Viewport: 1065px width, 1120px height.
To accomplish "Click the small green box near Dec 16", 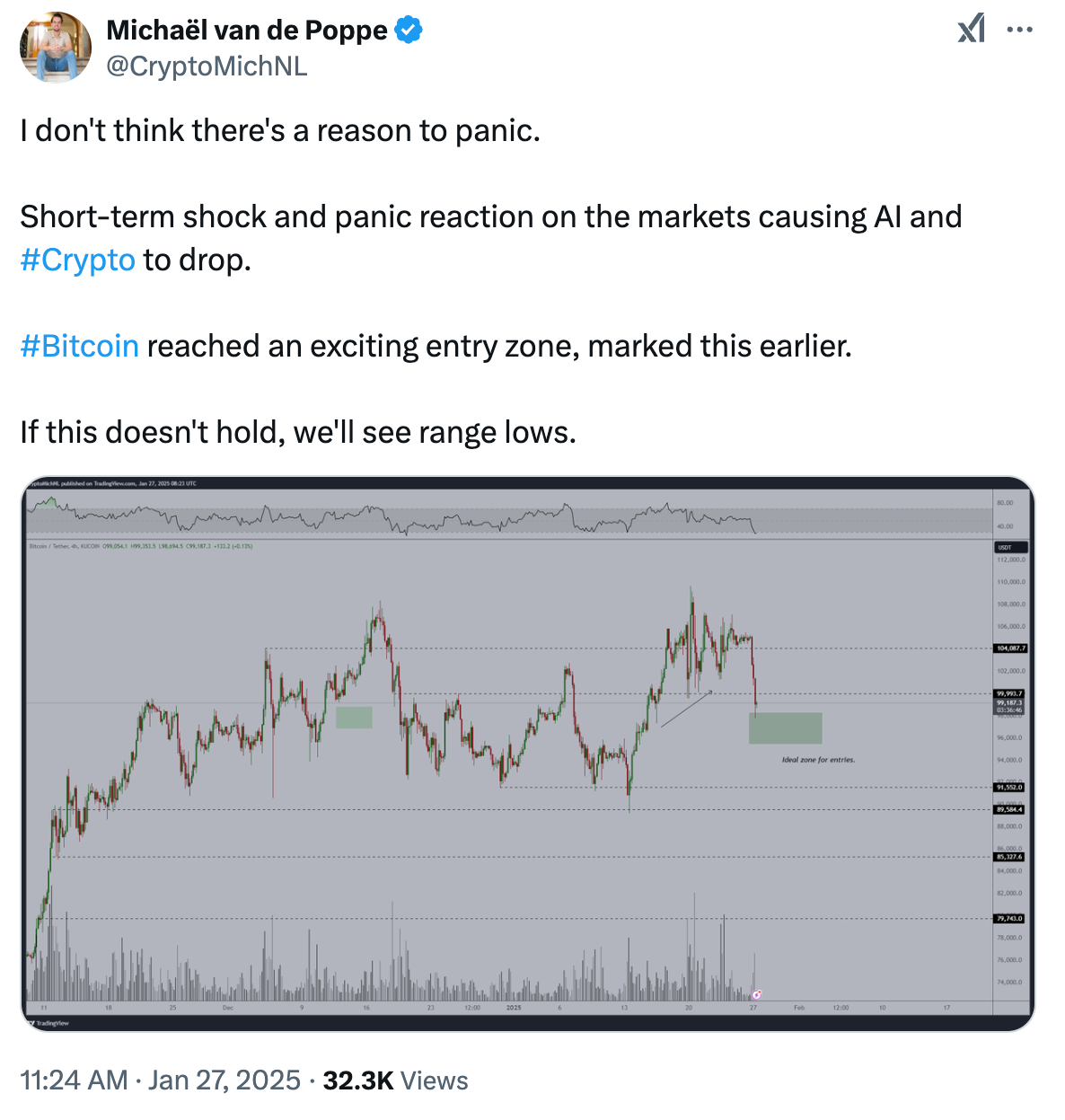I will coord(354,717).
